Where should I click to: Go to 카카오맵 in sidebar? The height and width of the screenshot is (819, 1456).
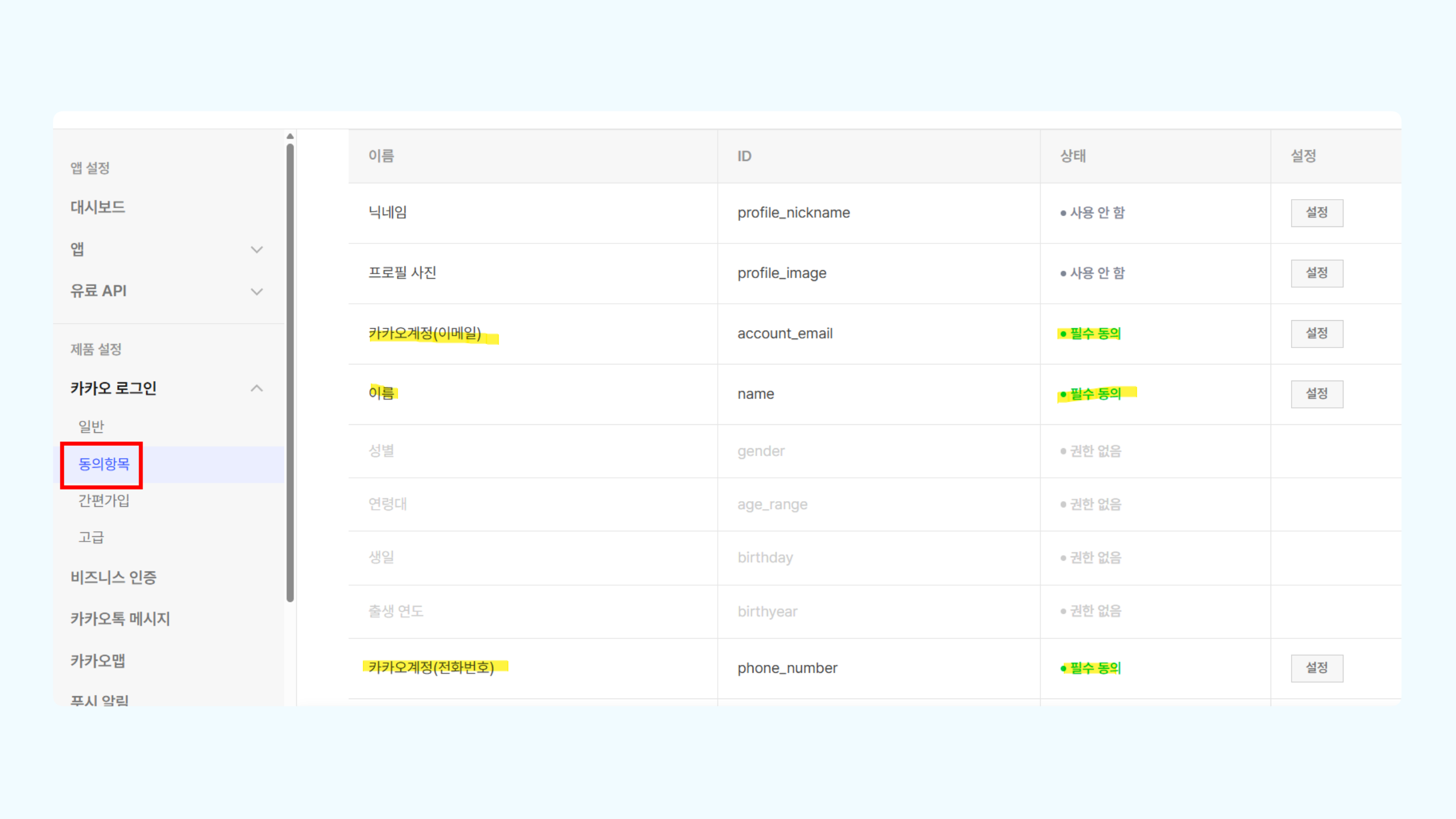point(97,661)
